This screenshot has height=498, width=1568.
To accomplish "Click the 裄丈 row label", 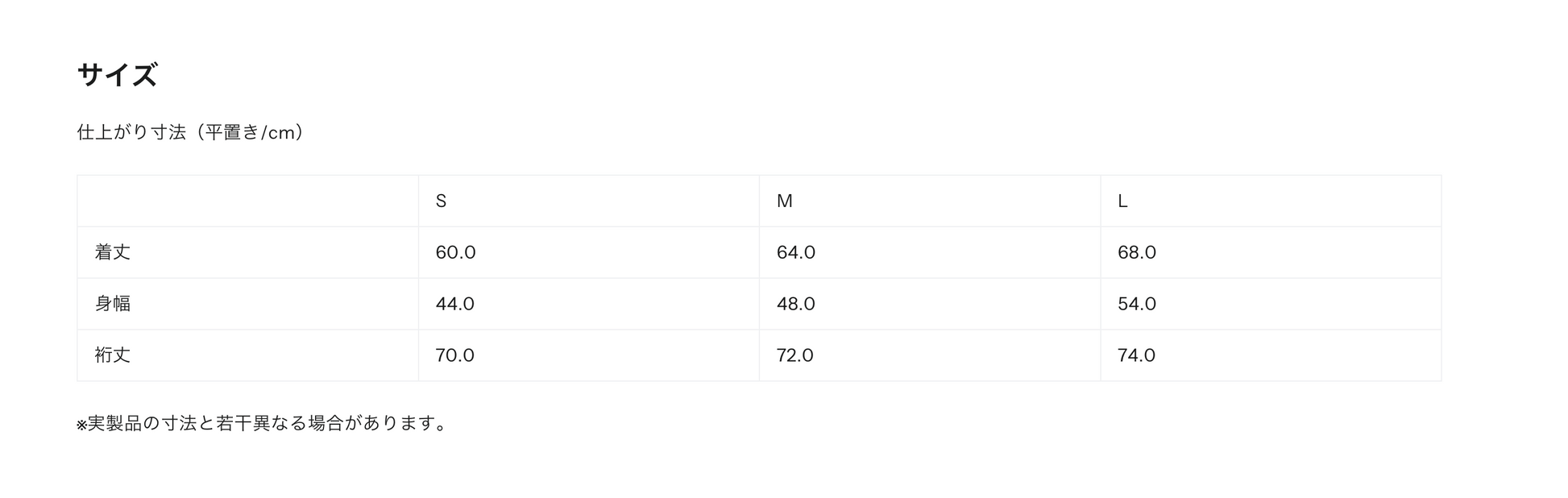I will 113,355.
